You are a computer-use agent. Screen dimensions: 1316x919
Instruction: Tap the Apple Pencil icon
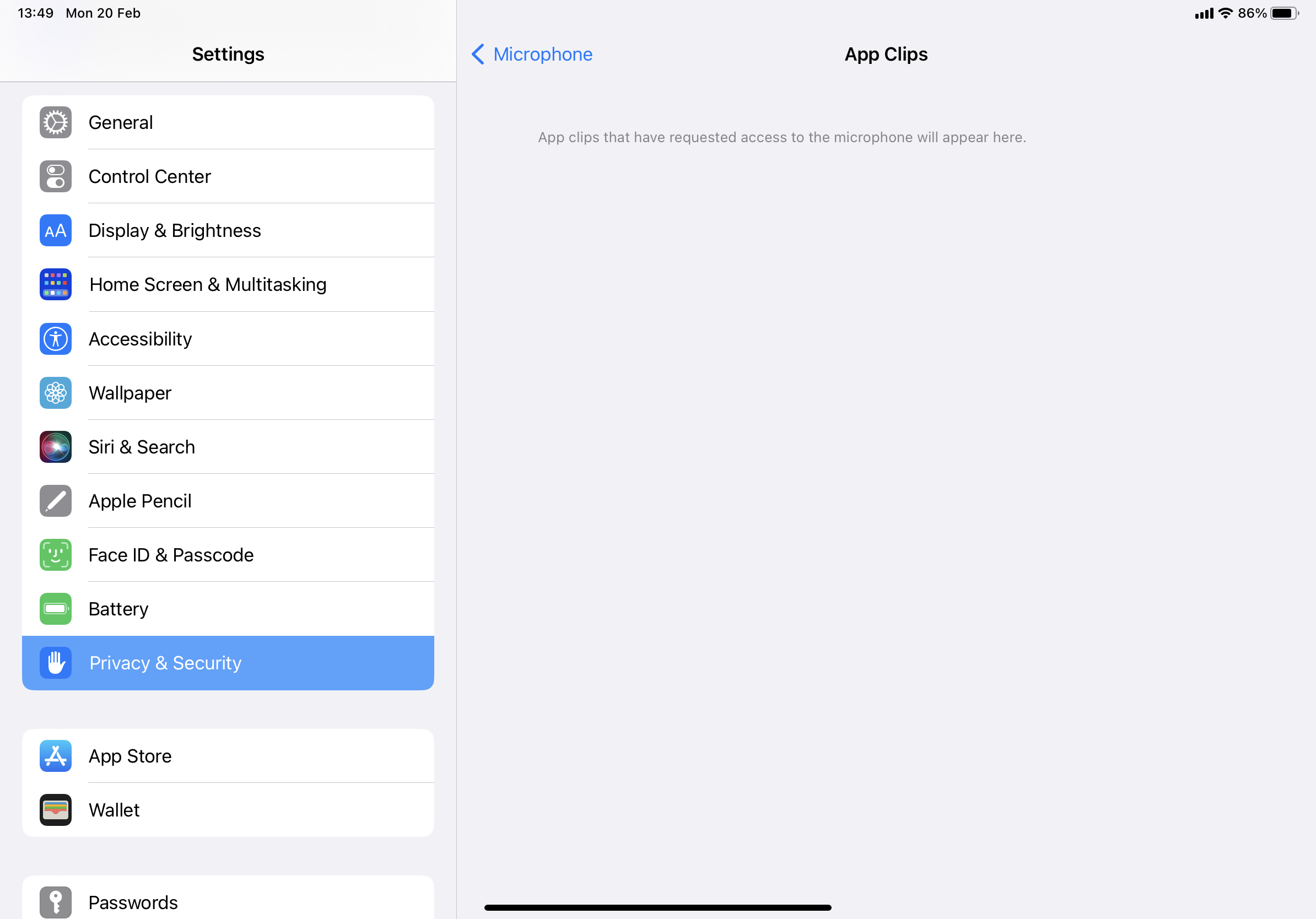(x=56, y=501)
